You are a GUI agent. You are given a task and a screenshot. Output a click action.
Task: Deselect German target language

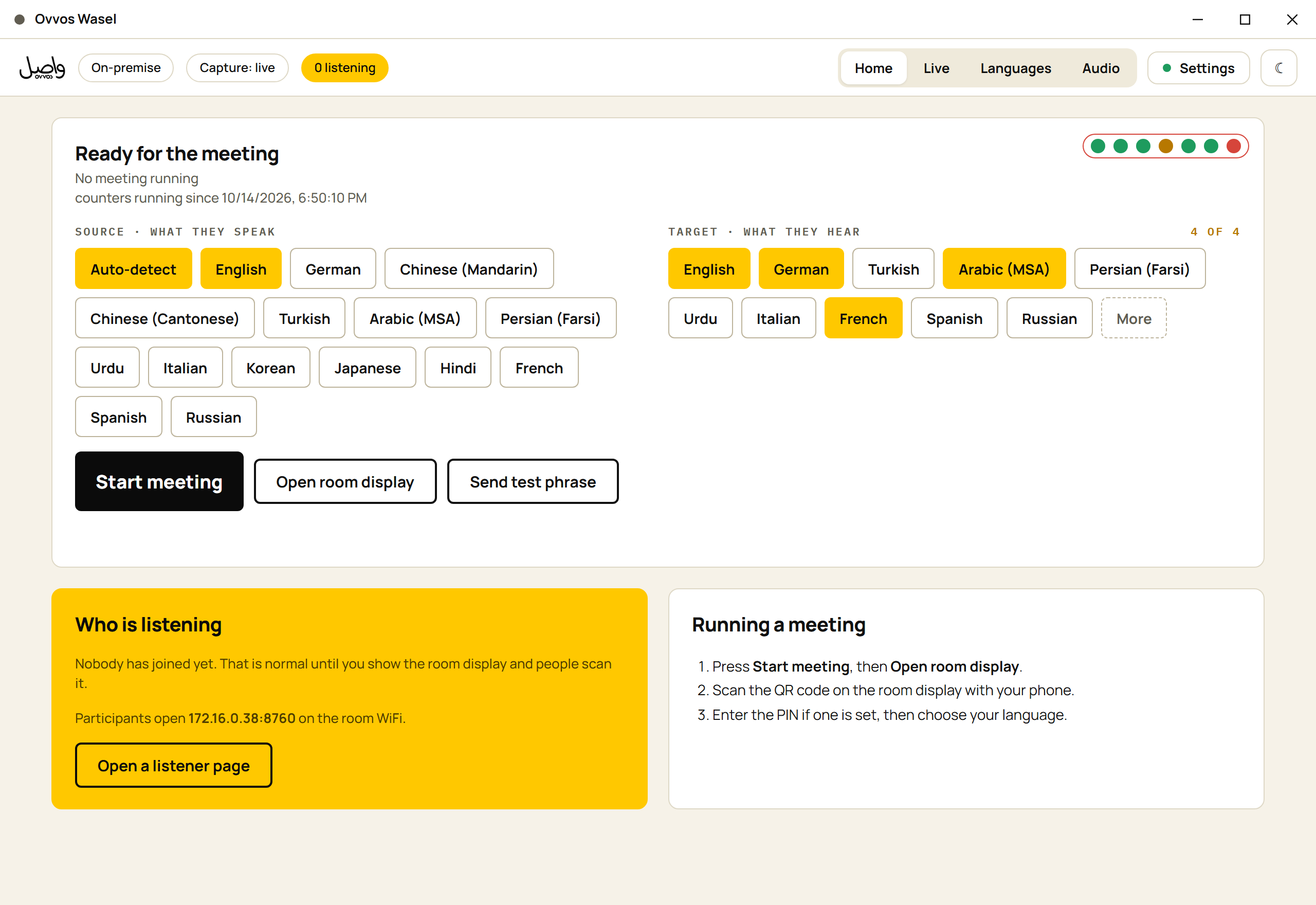click(801, 269)
